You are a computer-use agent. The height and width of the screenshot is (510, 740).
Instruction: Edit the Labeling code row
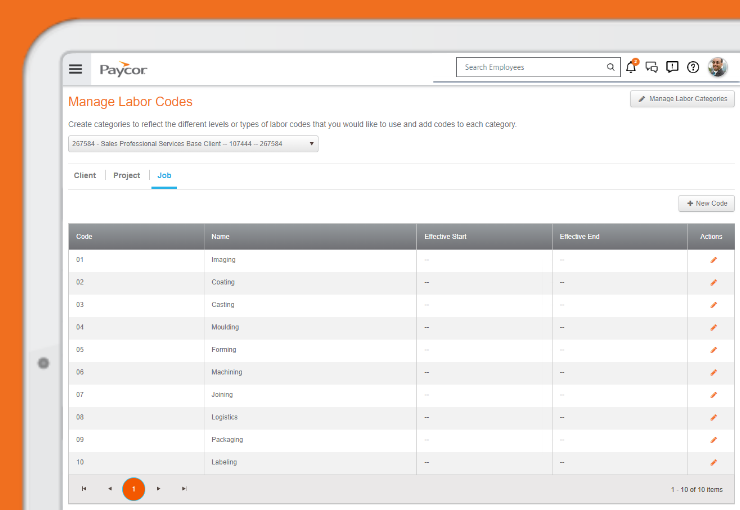(x=714, y=463)
